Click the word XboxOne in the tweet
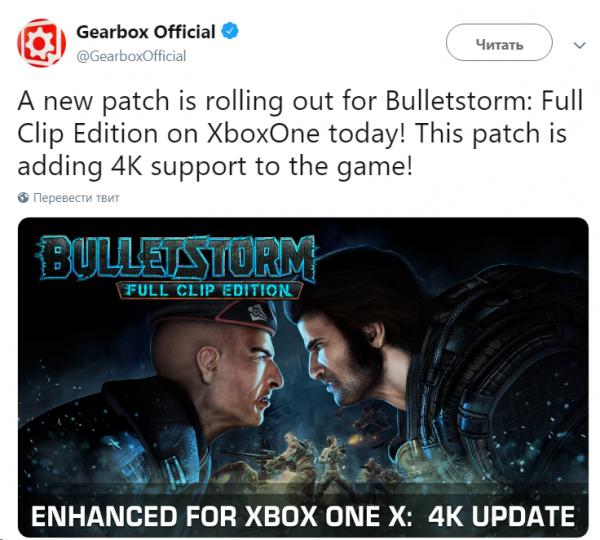600x540 pixels. 263,134
